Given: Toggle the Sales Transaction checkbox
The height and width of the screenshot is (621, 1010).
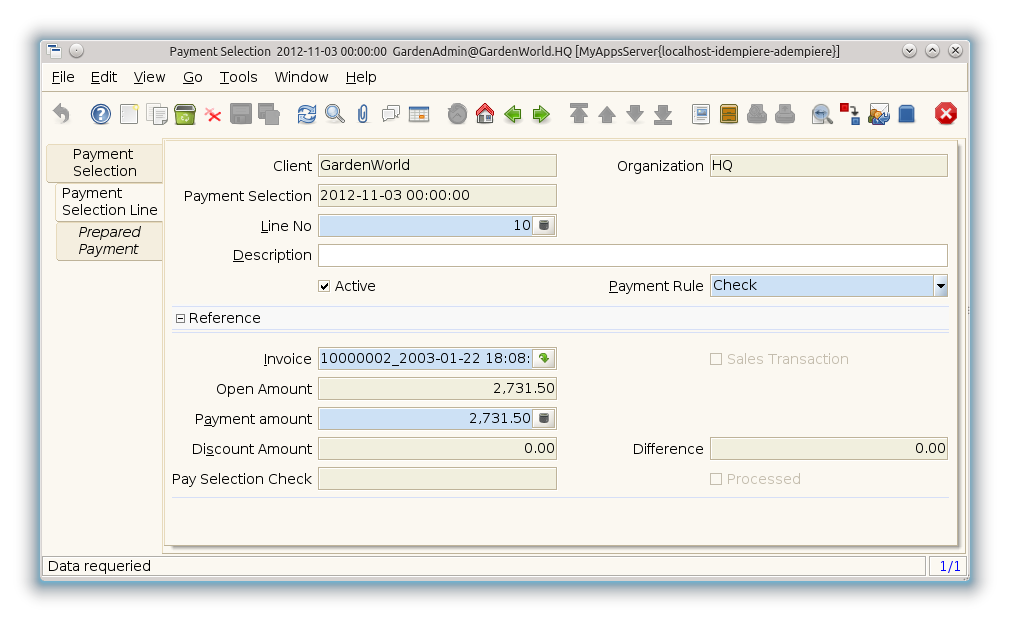Looking at the screenshot, I should click(x=716, y=359).
